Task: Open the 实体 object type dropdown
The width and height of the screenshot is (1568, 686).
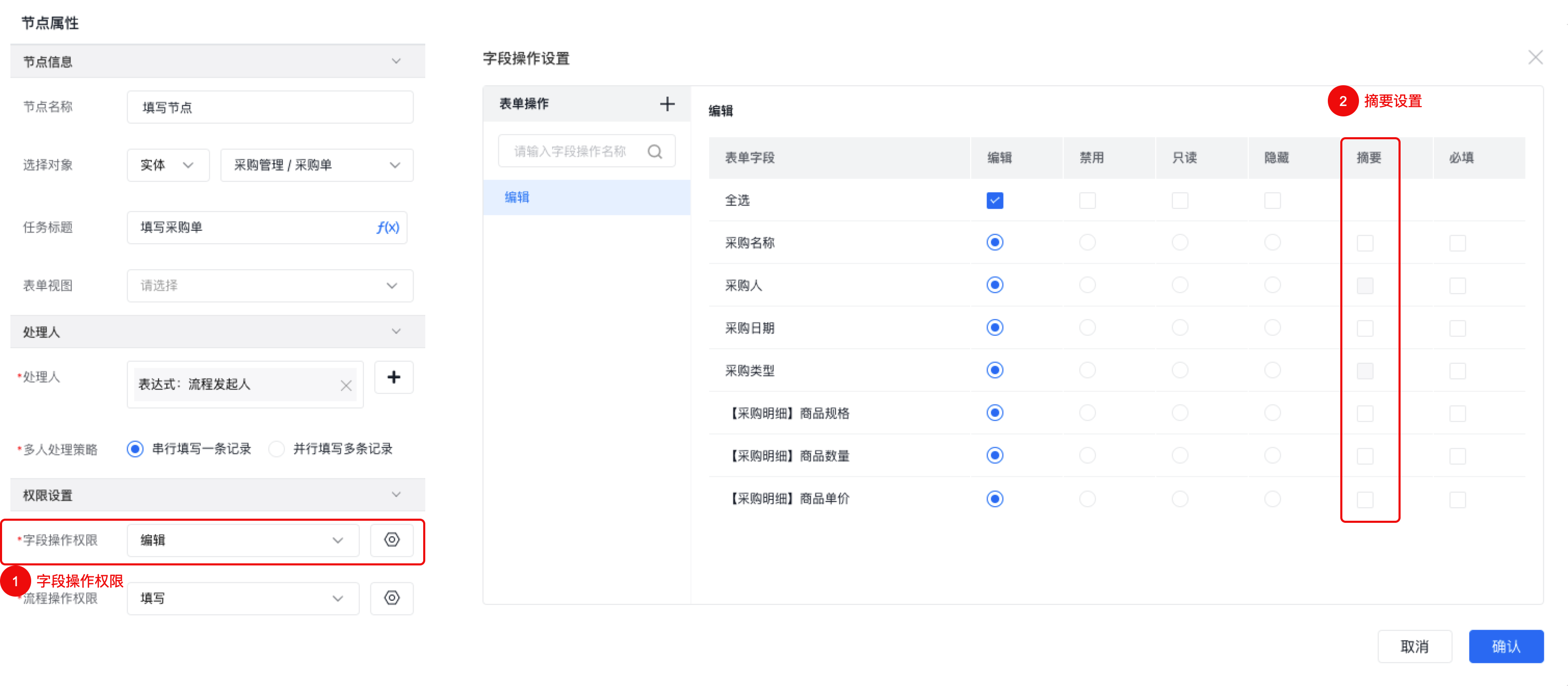Action: pos(168,165)
